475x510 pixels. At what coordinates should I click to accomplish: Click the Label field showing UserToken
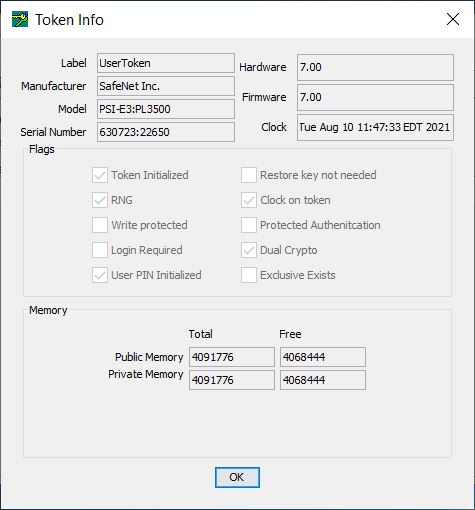click(166, 63)
